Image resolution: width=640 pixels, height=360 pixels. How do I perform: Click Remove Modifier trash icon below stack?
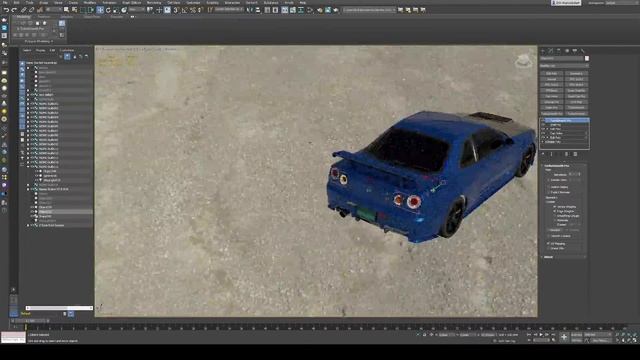(567, 154)
